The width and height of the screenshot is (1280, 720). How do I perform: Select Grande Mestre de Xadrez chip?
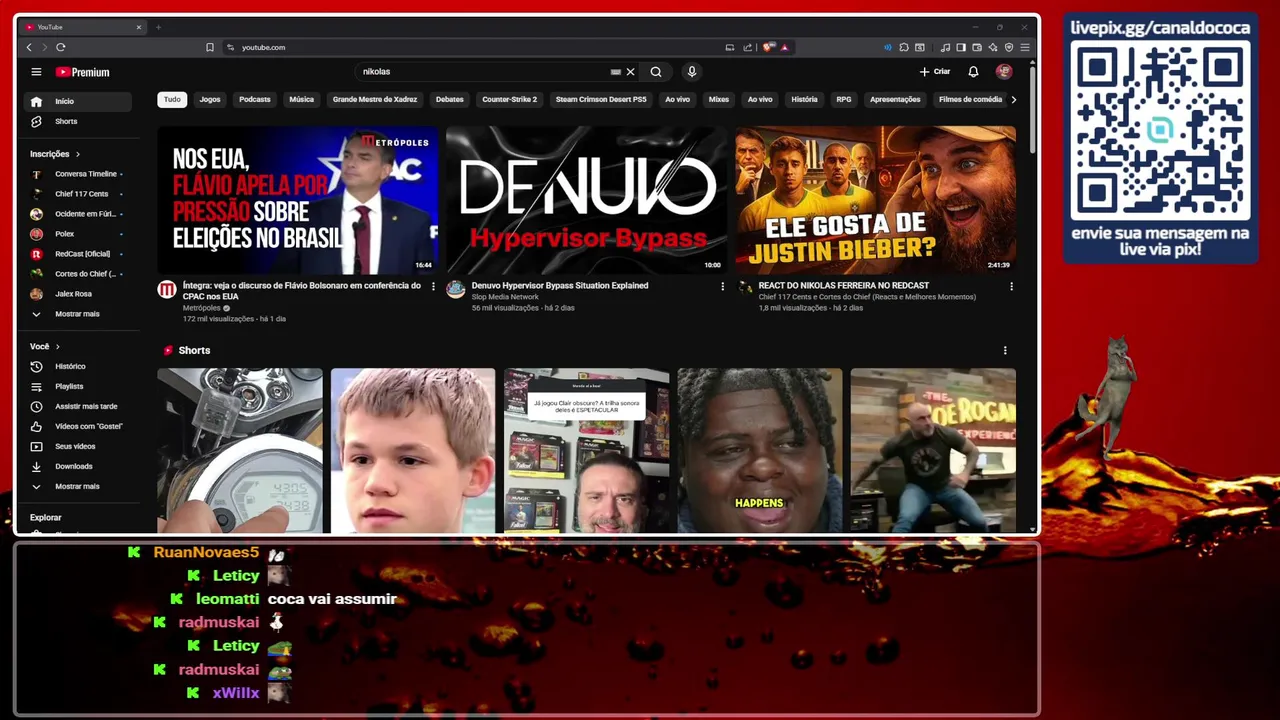click(375, 99)
